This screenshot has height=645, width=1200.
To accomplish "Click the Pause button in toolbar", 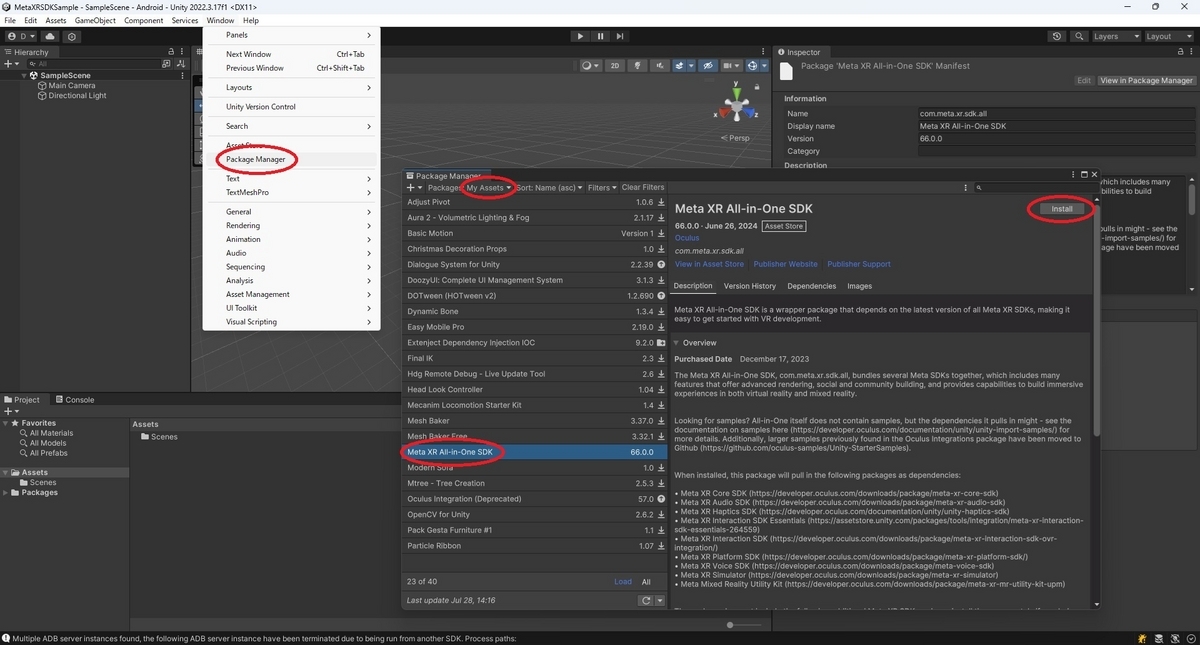I will pos(601,36).
